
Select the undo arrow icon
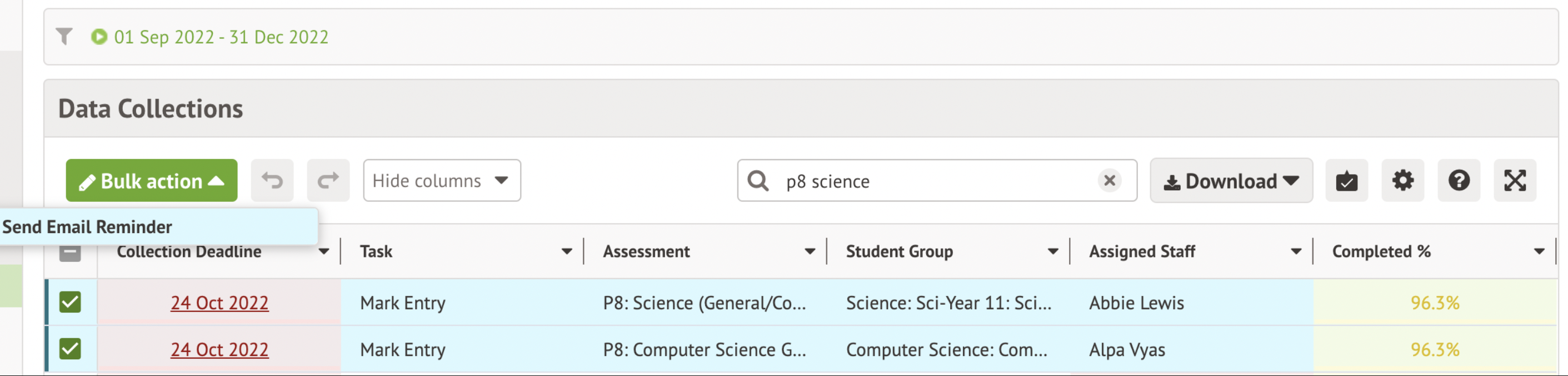tap(272, 180)
